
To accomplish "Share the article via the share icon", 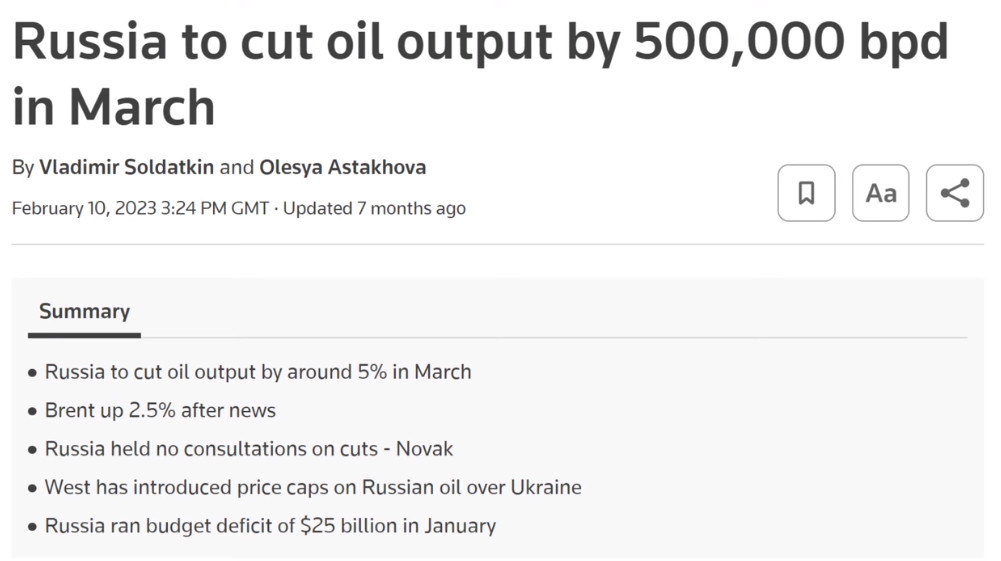I will 954,193.
